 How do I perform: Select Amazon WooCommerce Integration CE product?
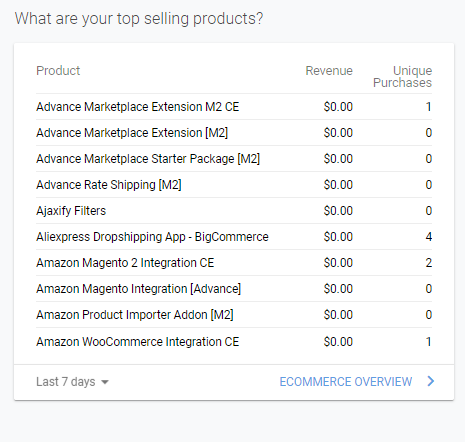click(138, 342)
